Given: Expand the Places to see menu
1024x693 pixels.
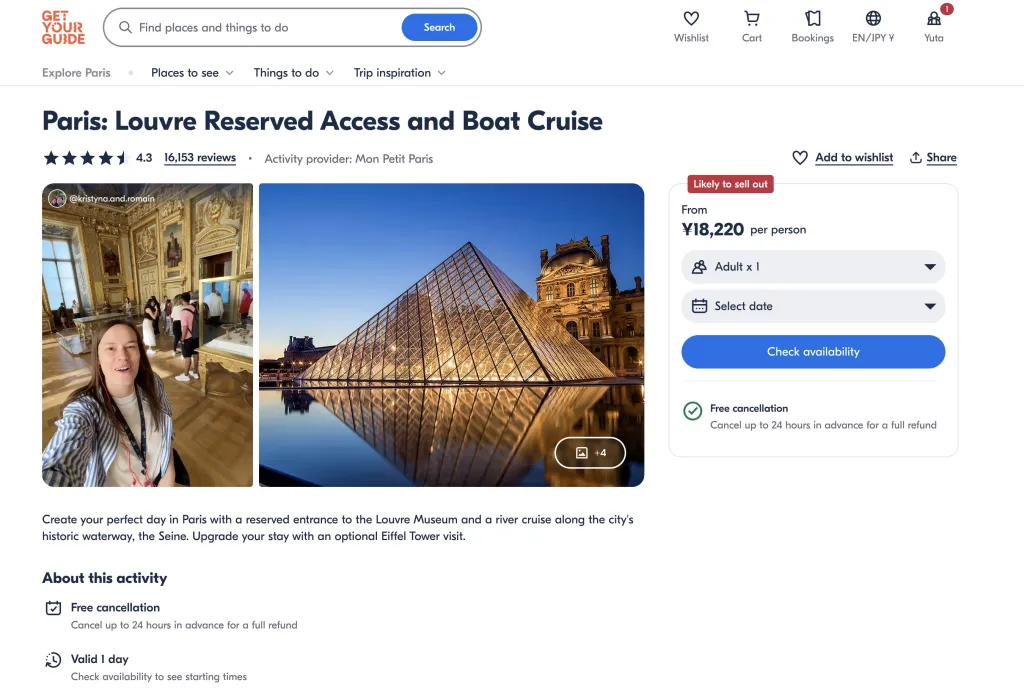Looking at the screenshot, I should tap(192, 73).
